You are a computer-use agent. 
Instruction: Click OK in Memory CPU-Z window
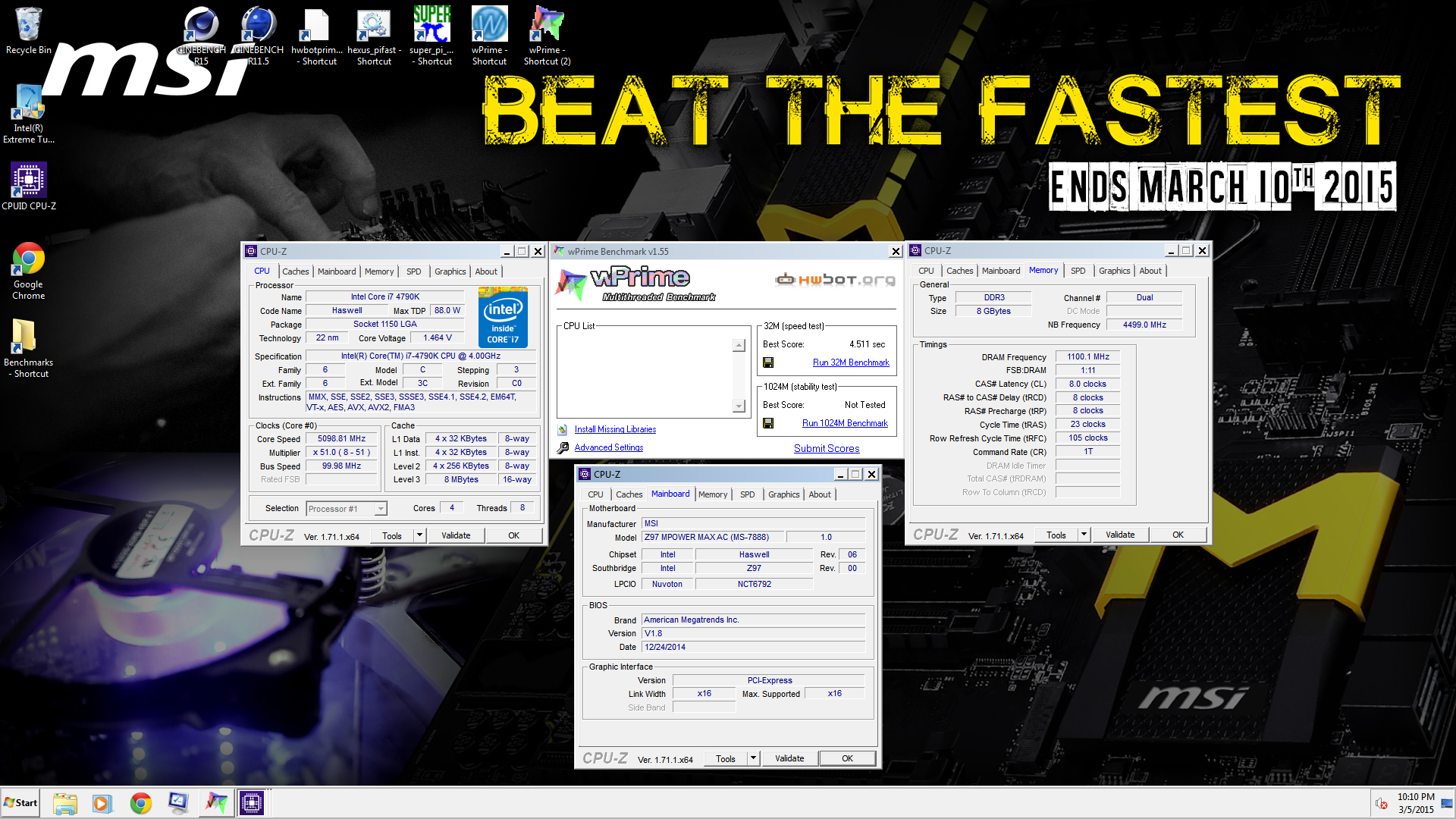tap(1178, 535)
